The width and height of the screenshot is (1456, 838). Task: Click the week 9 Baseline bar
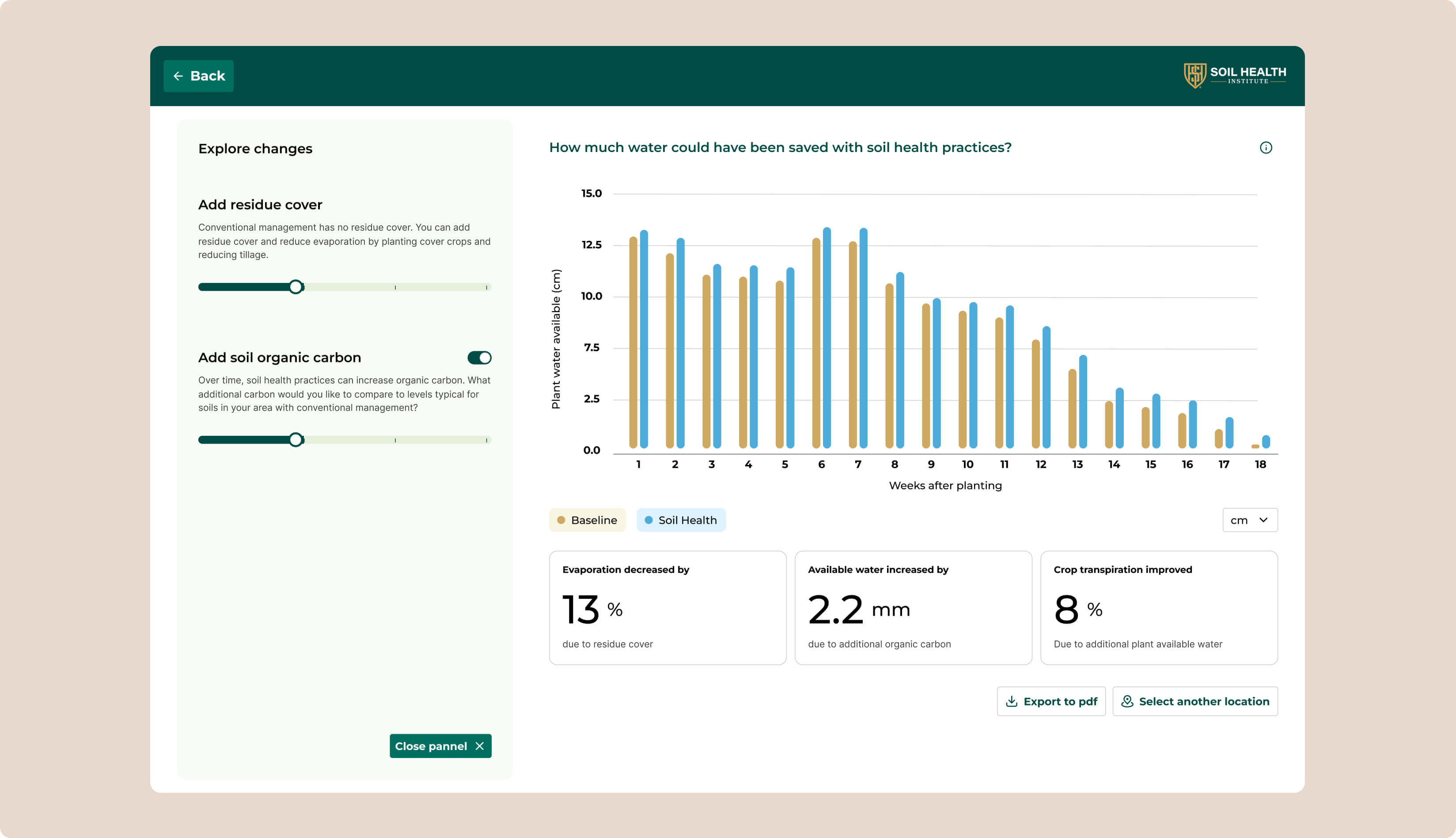point(925,376)
